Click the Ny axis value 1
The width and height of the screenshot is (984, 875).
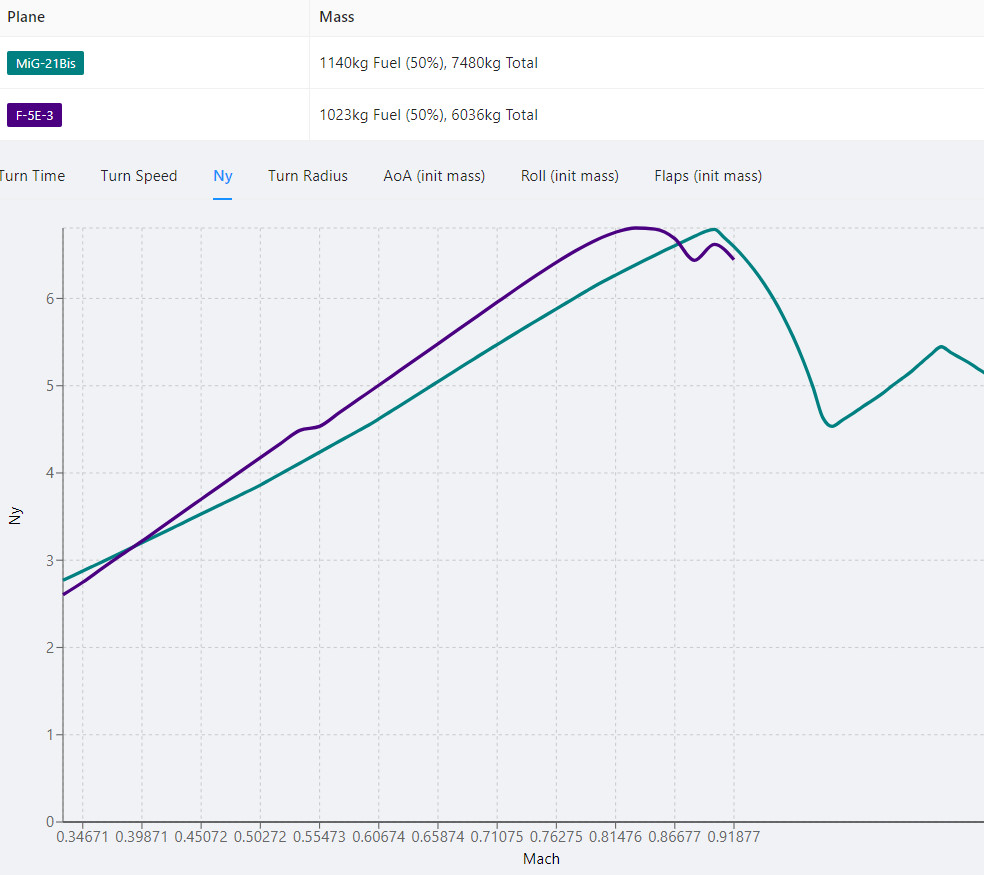tap(50, 734)
